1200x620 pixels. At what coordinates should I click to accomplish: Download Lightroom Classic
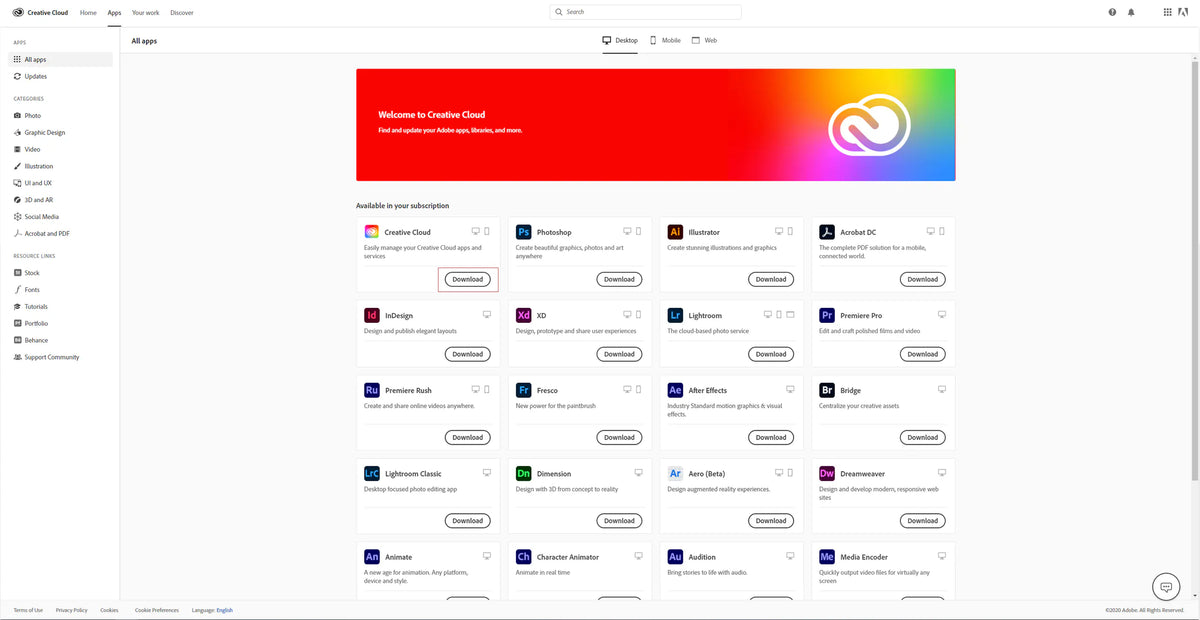pyautogui.click(x=467, y=520)
